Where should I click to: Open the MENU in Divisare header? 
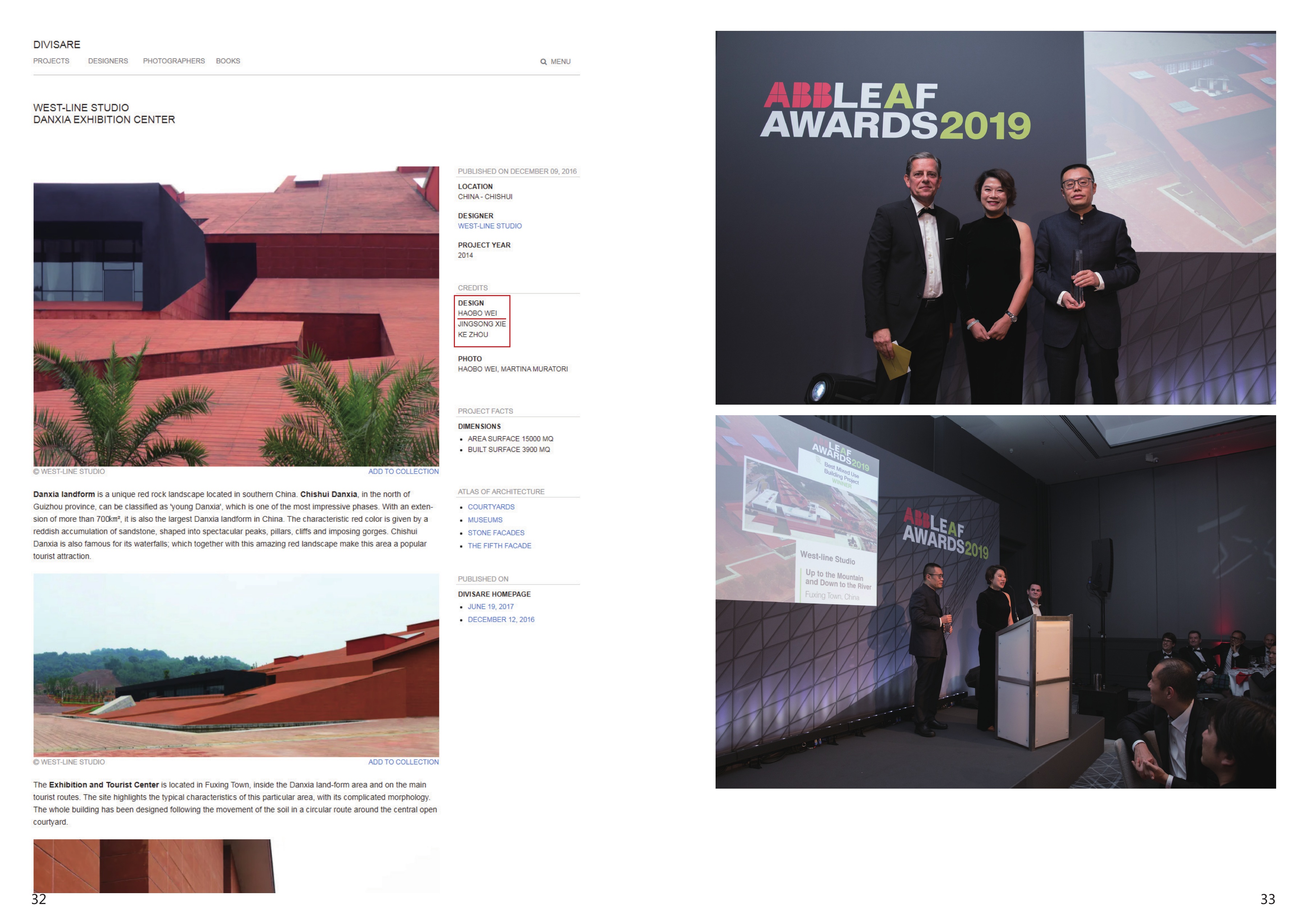(560, 61)
